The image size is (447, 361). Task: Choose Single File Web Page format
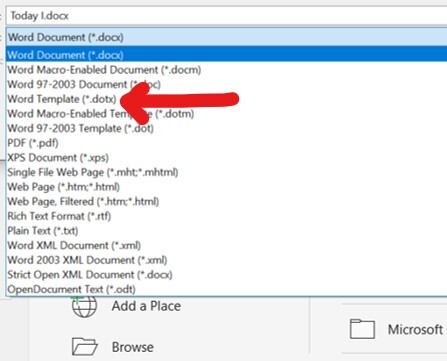pyautogui.click(x=93, y=172)
